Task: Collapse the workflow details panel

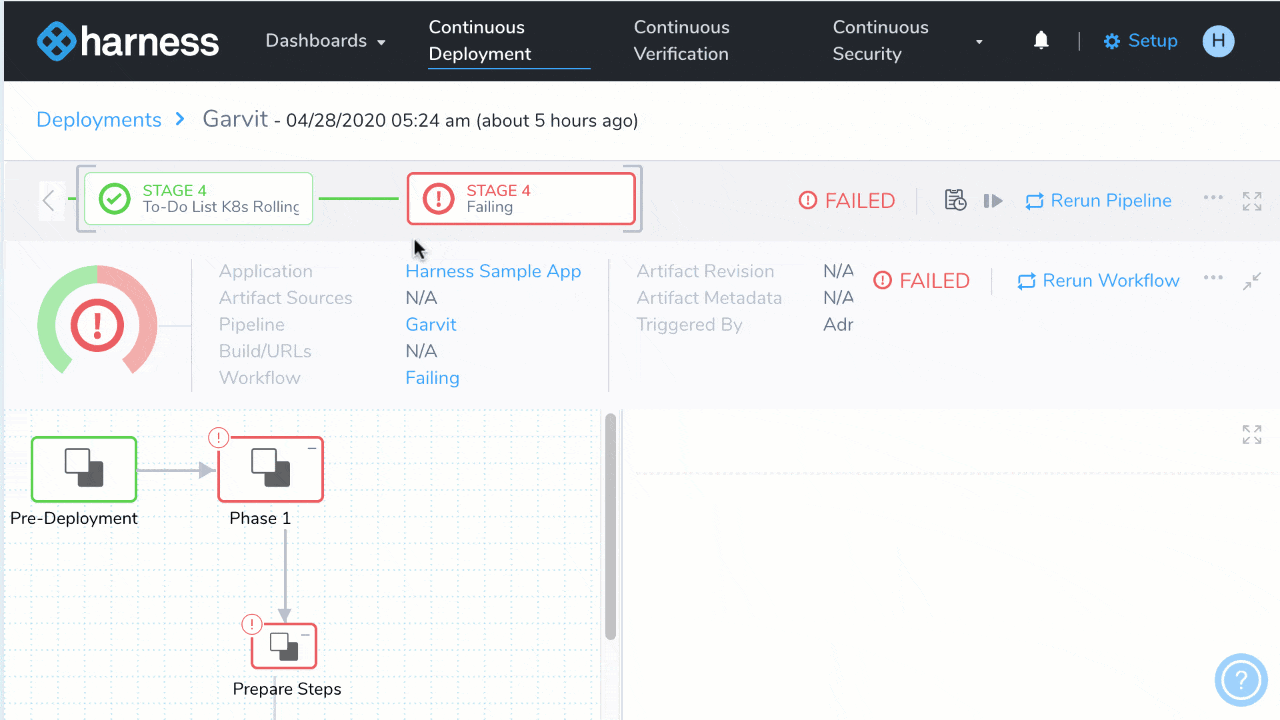Action: [x=1252, y=282]
